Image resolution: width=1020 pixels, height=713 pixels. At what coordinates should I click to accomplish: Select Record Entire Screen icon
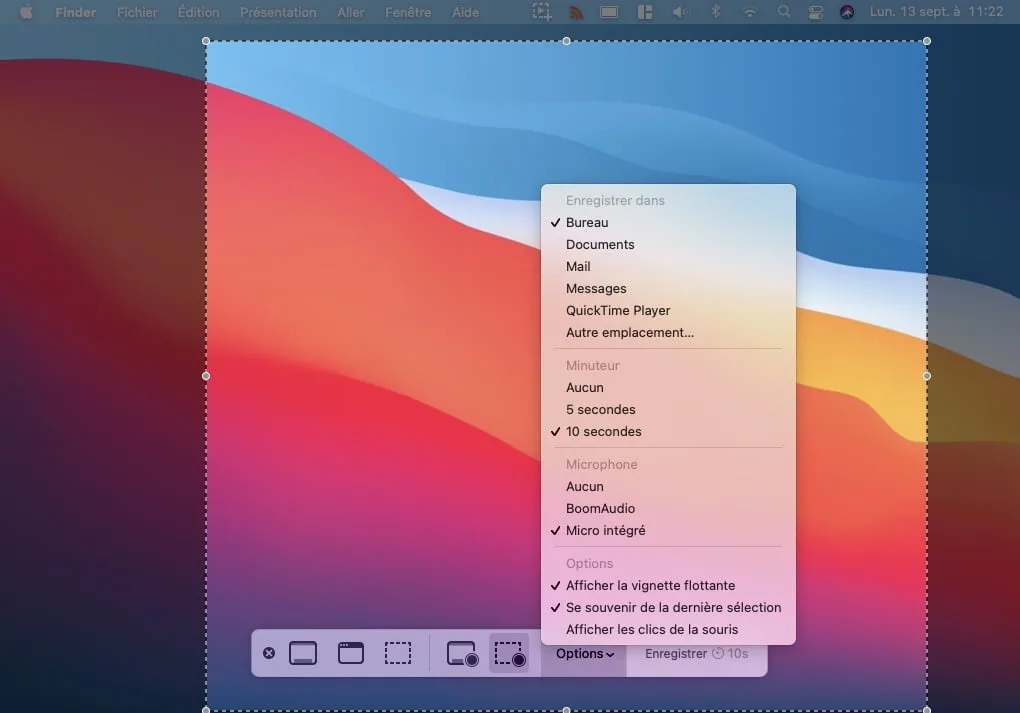pyautogui.click(x=463, y=653)
